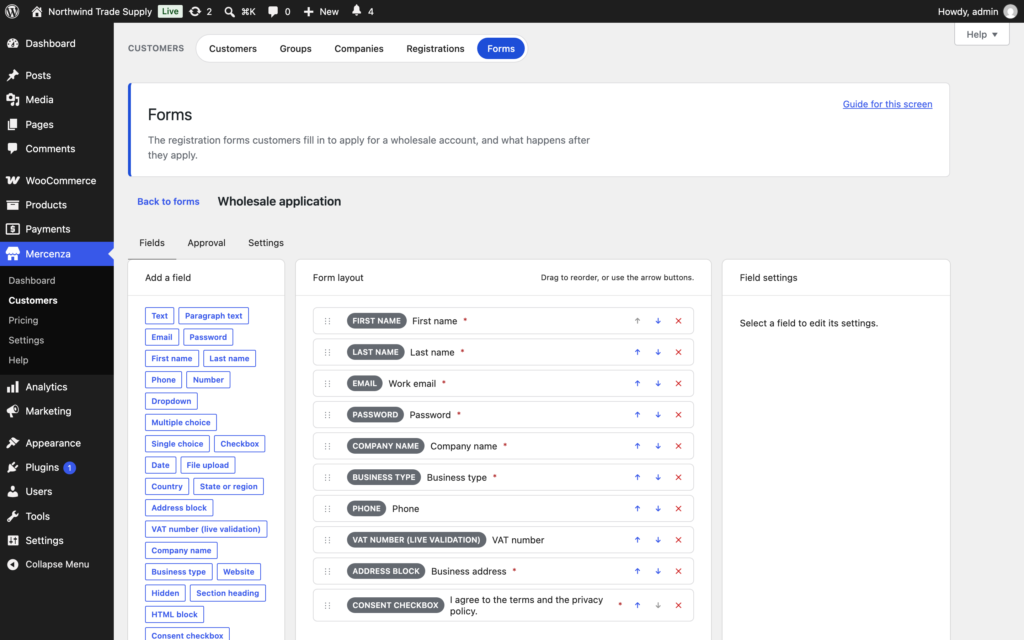Image resolution: width=1024 pixels, height=640 pixels.
Task: Select the Fields tab
Action: click(152, 242)
